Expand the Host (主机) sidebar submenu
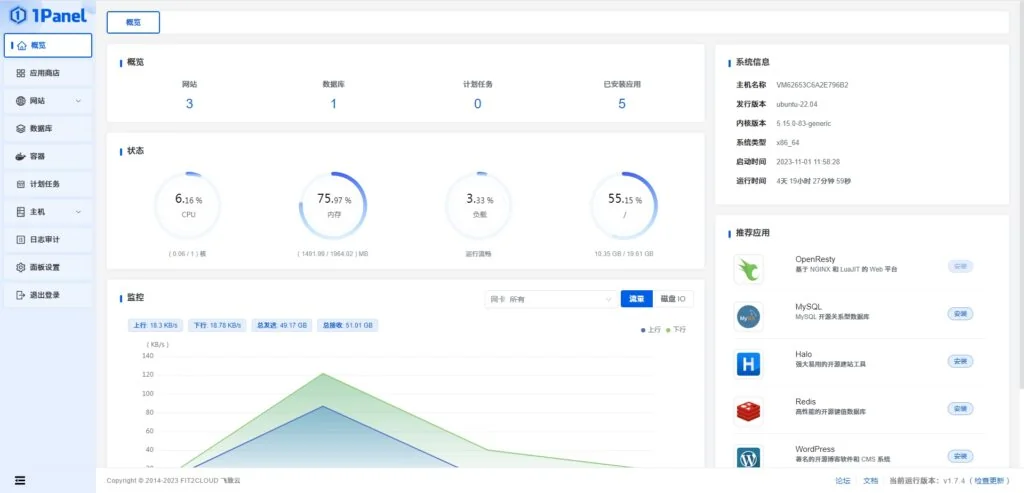 click(x=78, y=212)
